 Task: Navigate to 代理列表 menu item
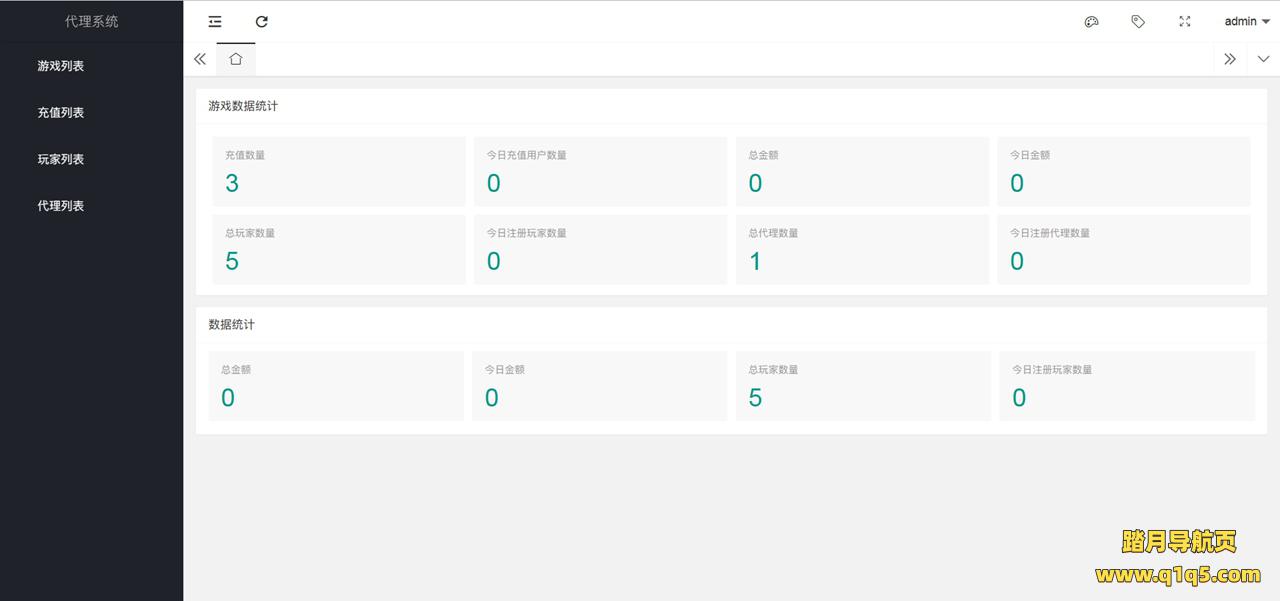[61, 206]
